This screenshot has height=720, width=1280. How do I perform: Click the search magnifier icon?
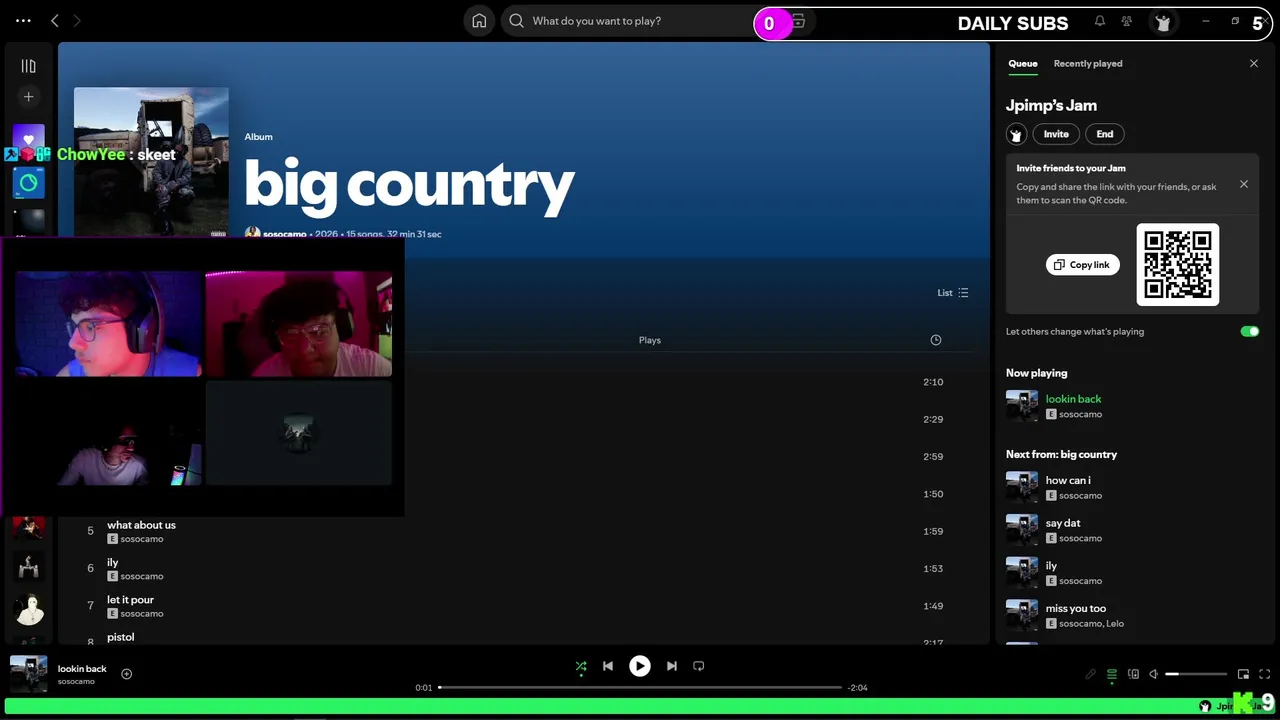pos(516,21)
